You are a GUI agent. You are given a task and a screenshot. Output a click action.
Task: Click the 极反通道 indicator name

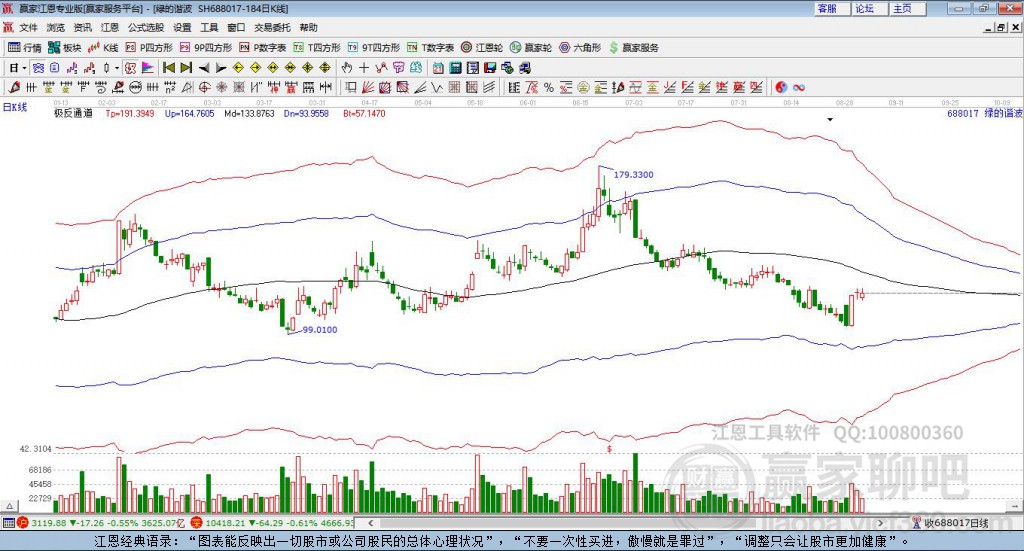pos(73,113)
